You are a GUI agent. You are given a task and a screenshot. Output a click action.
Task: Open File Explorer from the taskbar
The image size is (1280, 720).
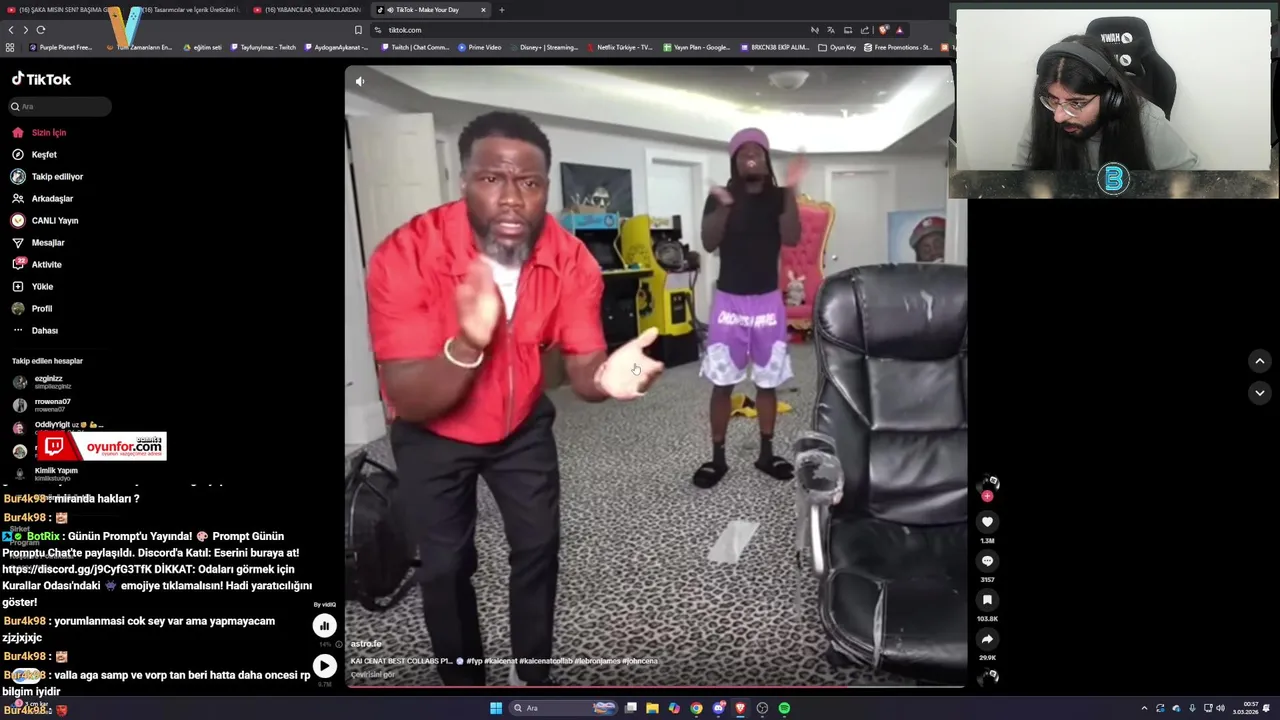pos(652,708)
